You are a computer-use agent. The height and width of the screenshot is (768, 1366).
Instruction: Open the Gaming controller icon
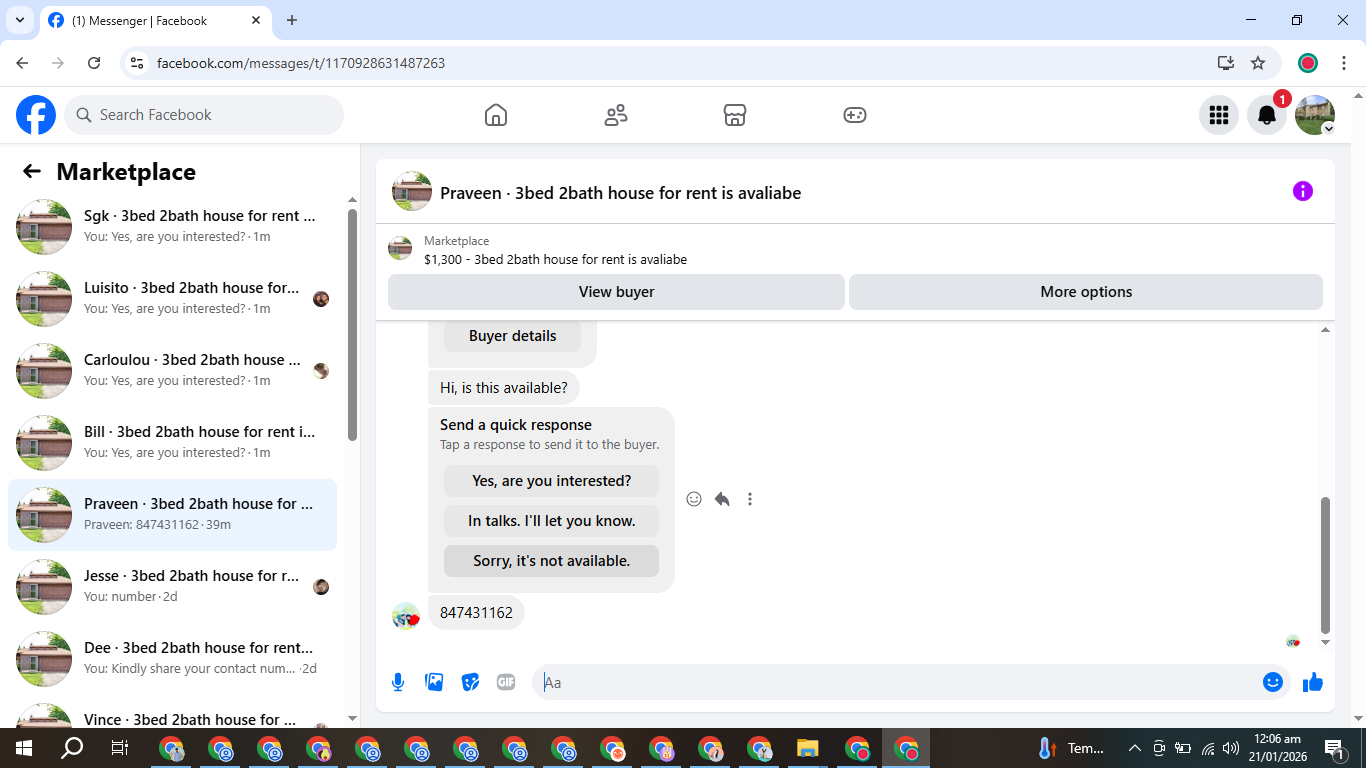tap(855, 115)
